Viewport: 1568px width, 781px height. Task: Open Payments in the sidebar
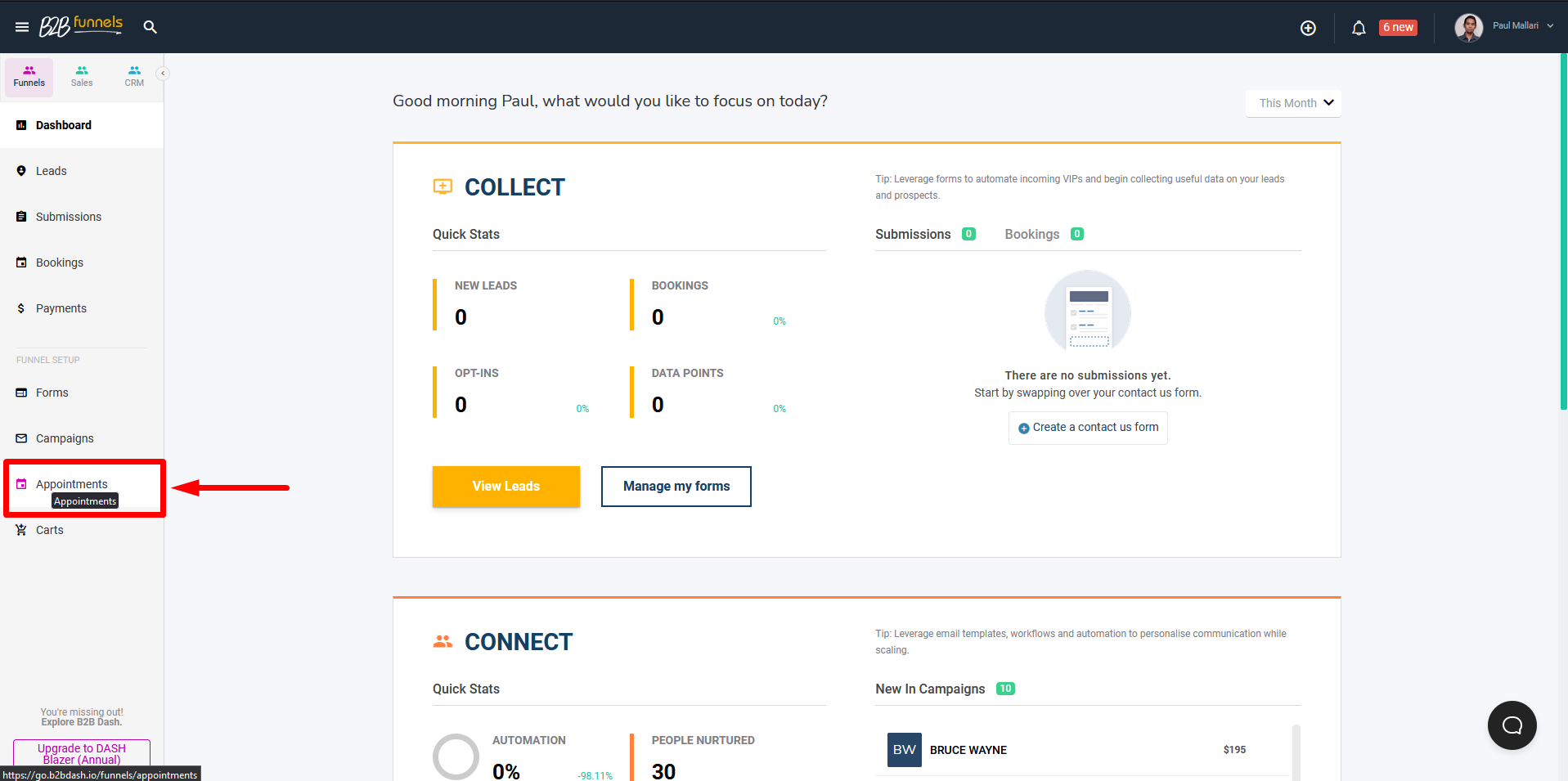(x=82, y=308)
